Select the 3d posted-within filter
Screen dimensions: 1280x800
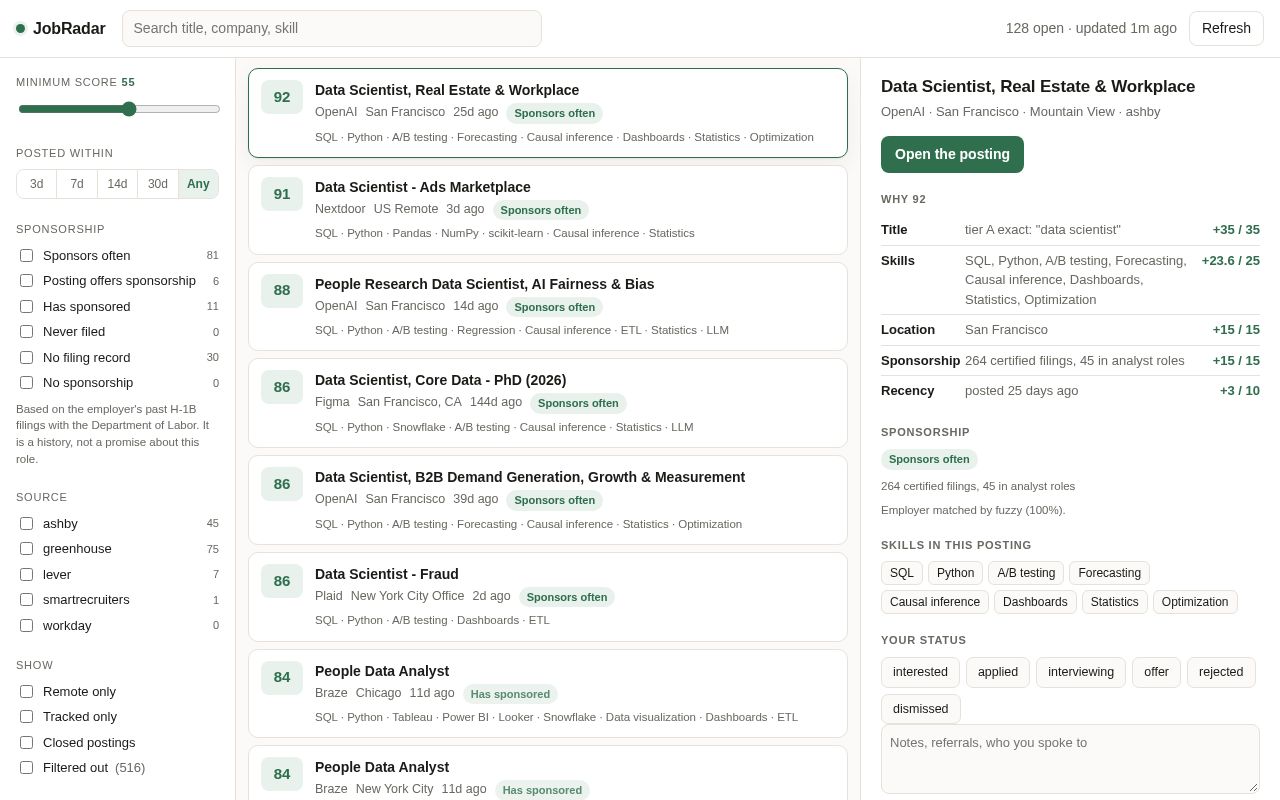[x=37, y=184]
